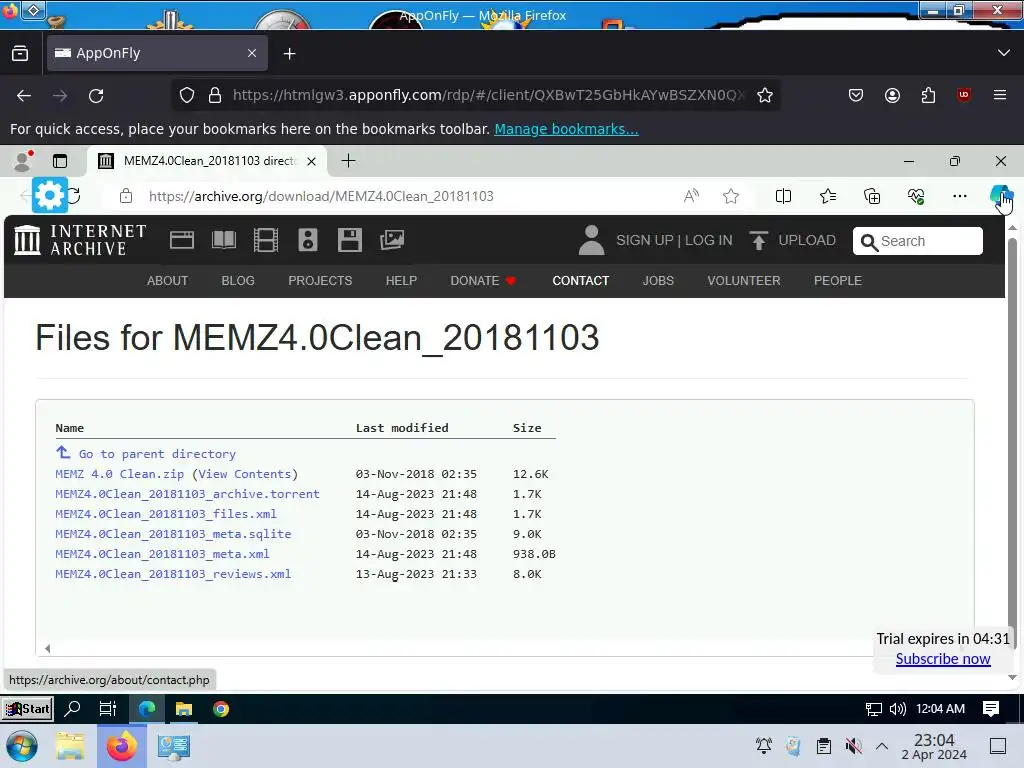Click SIGN UP | LOG IN link

click(674, 240)
